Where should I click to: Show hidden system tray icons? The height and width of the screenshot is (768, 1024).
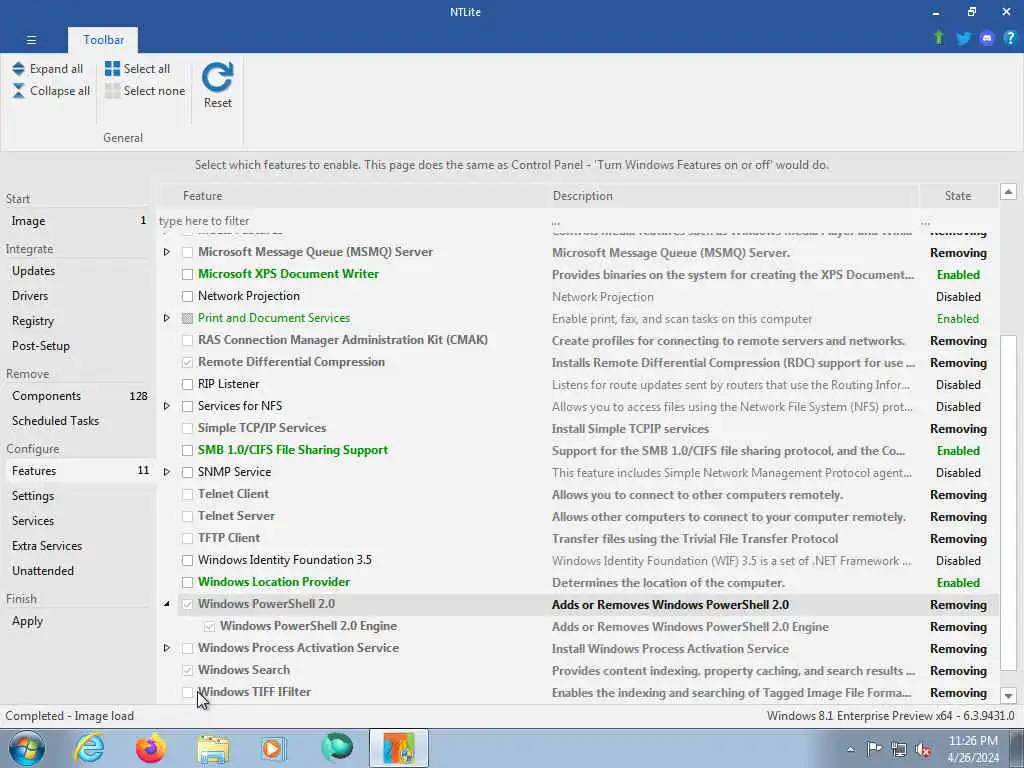click(850, 749)
